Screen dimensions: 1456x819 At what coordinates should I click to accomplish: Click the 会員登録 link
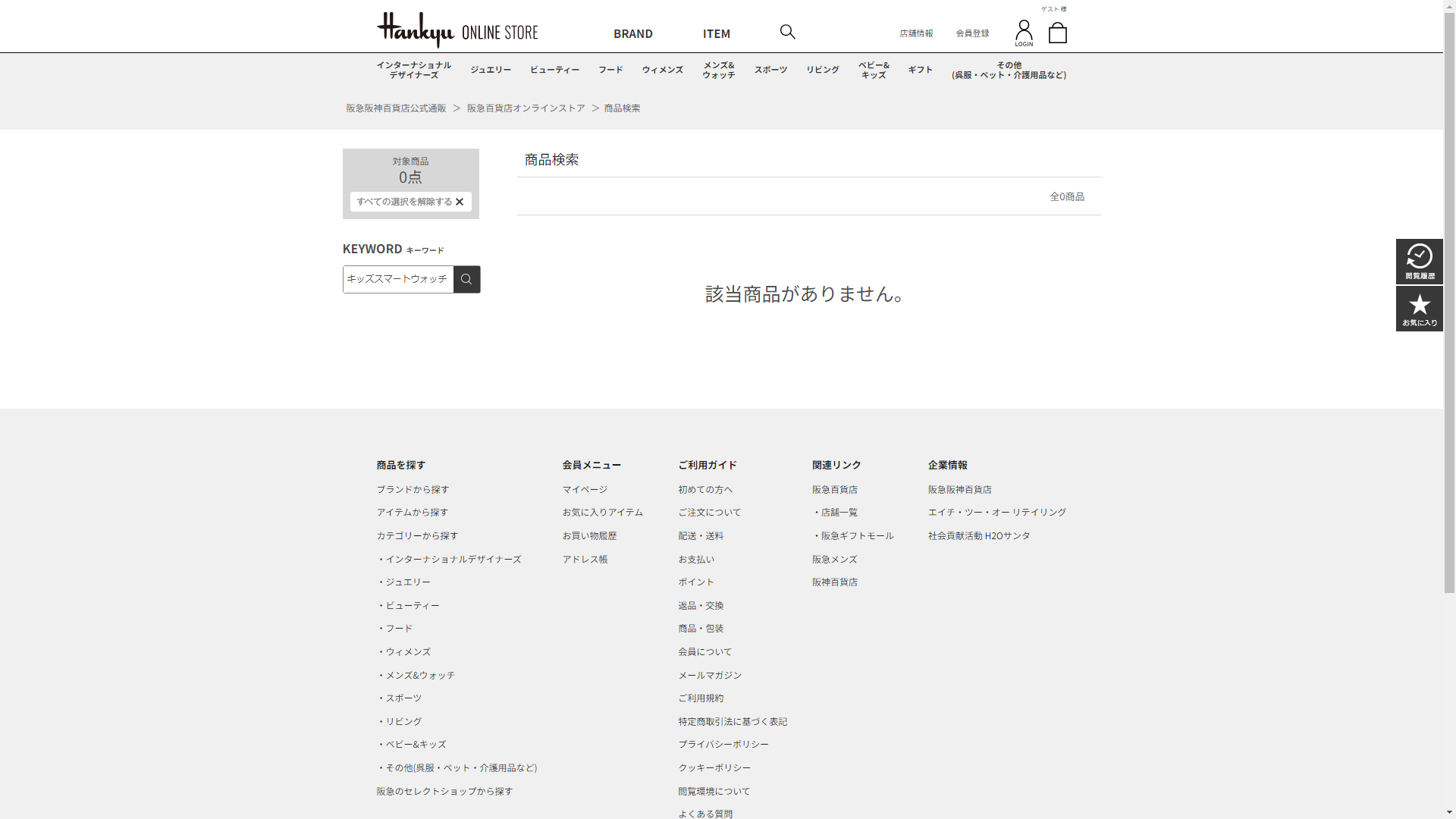972,33
